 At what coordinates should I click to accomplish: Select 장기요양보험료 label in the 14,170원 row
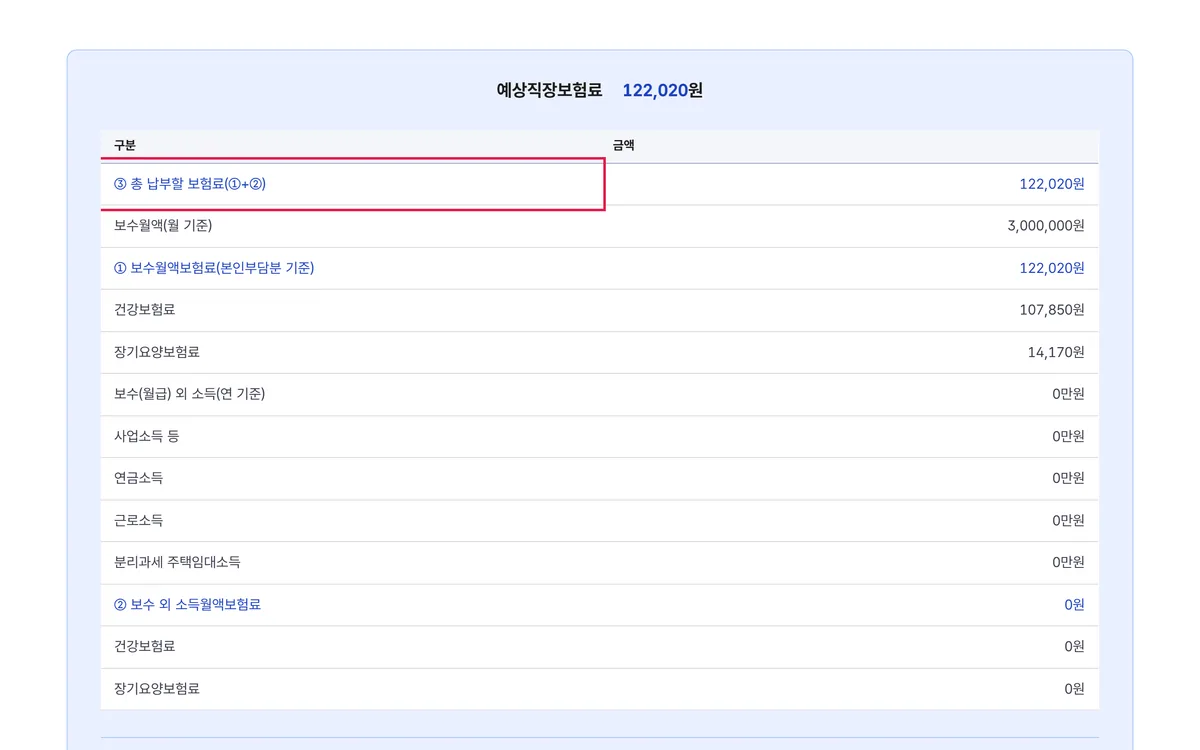(157, 352)
